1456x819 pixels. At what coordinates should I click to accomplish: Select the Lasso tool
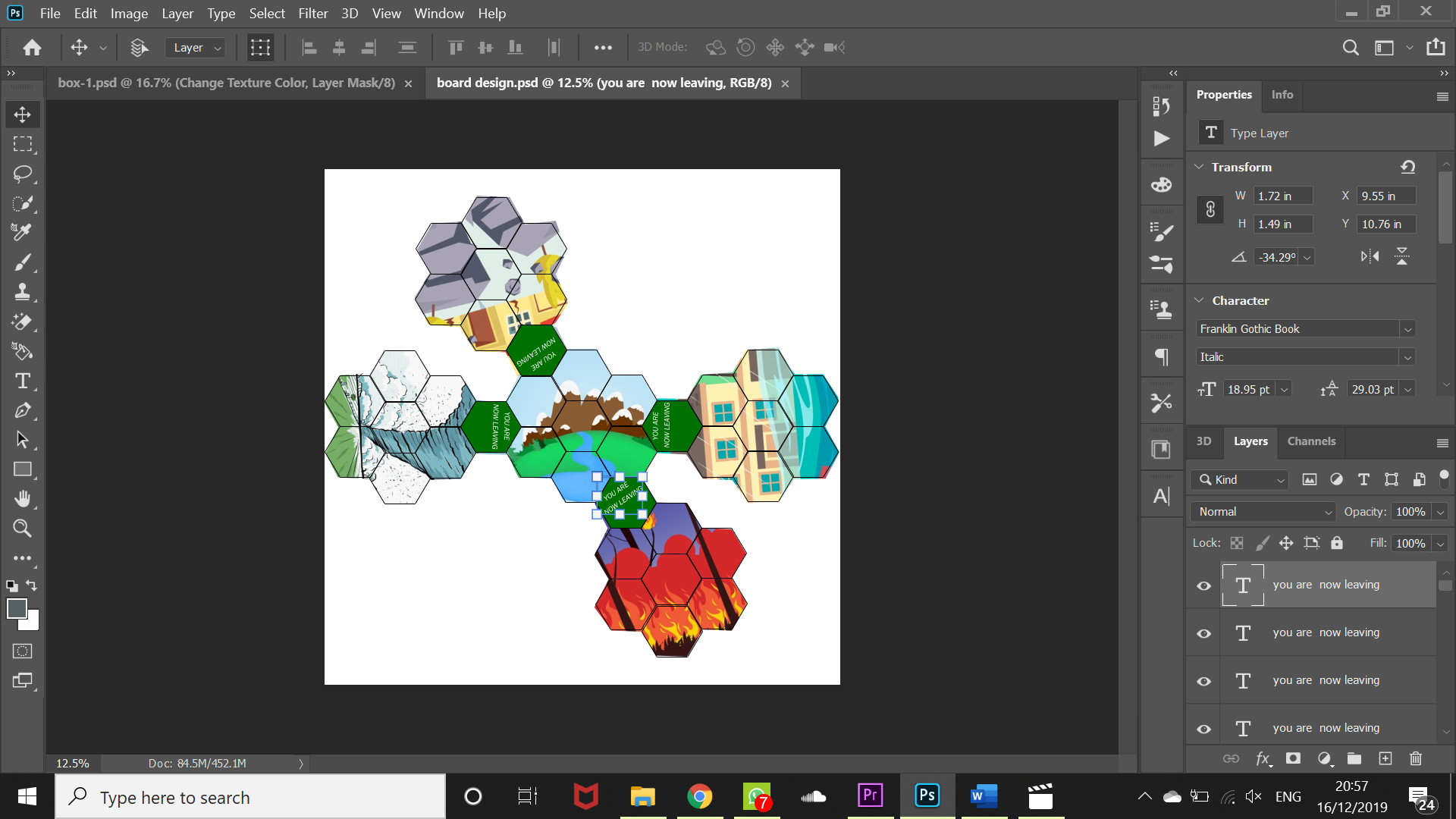click(x=22, y=174)
